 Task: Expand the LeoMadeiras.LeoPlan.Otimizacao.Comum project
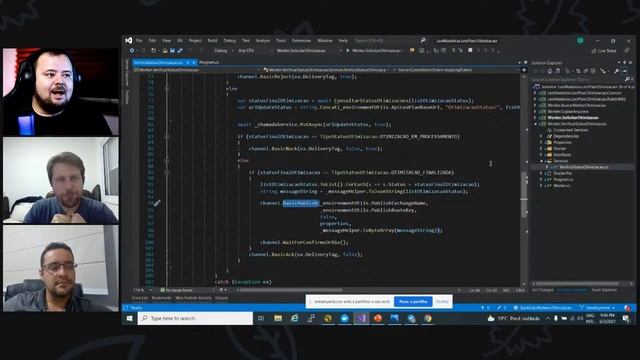pos(535,93)
